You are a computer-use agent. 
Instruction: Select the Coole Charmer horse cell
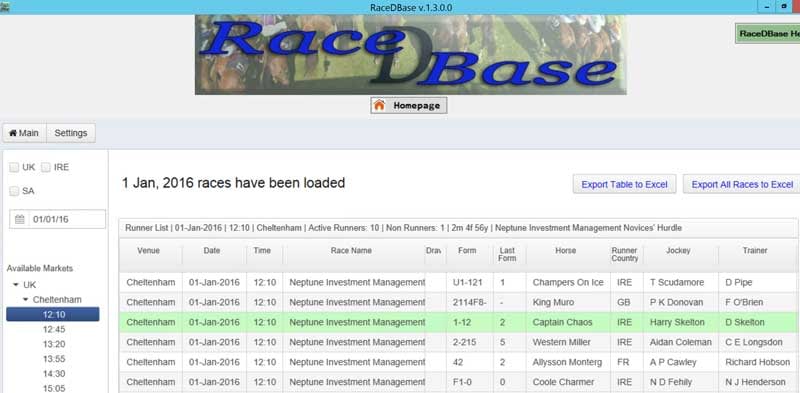568,382
